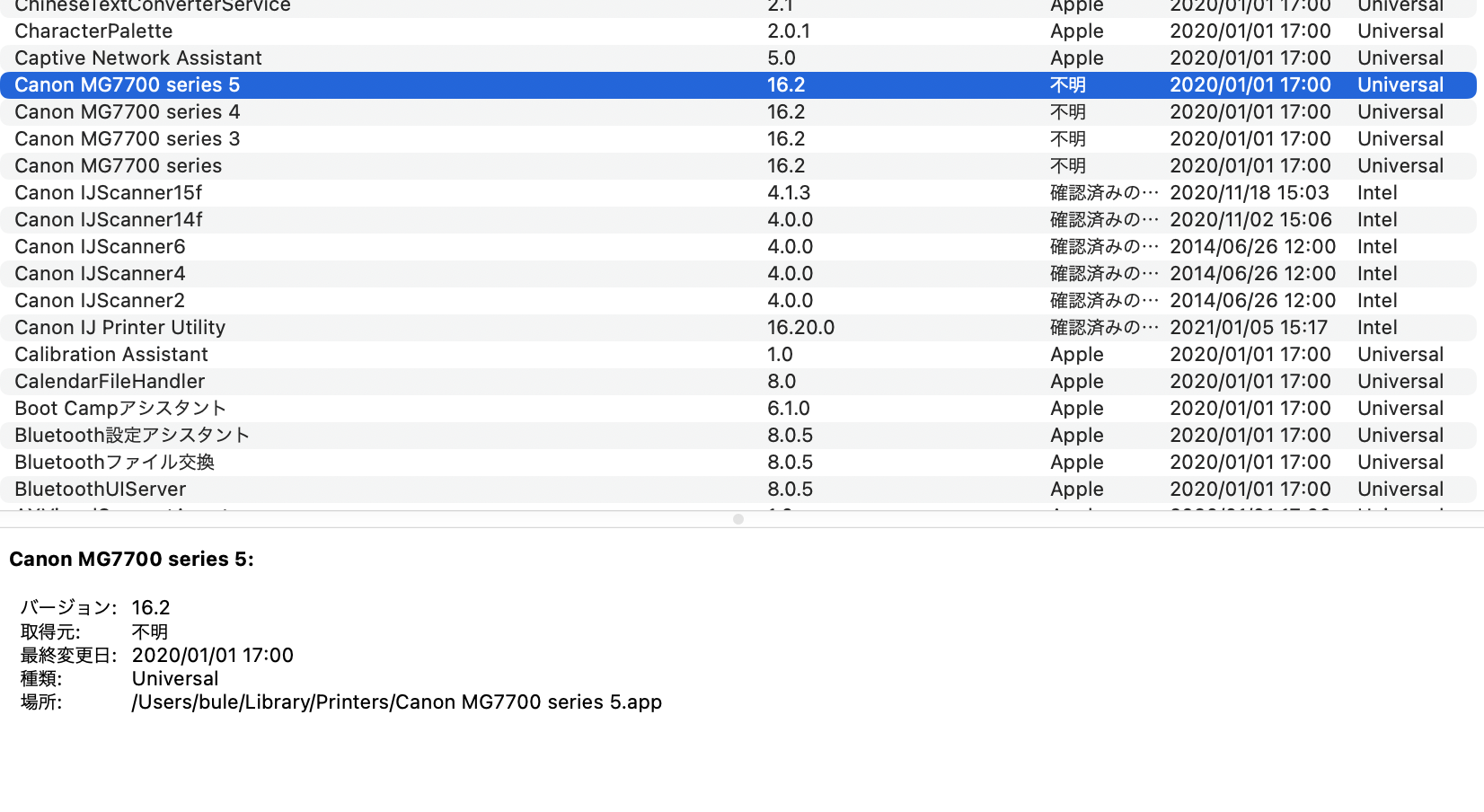
Task: Select the 'Canon MG7700 series 4' row
Action: pos(738,112)
